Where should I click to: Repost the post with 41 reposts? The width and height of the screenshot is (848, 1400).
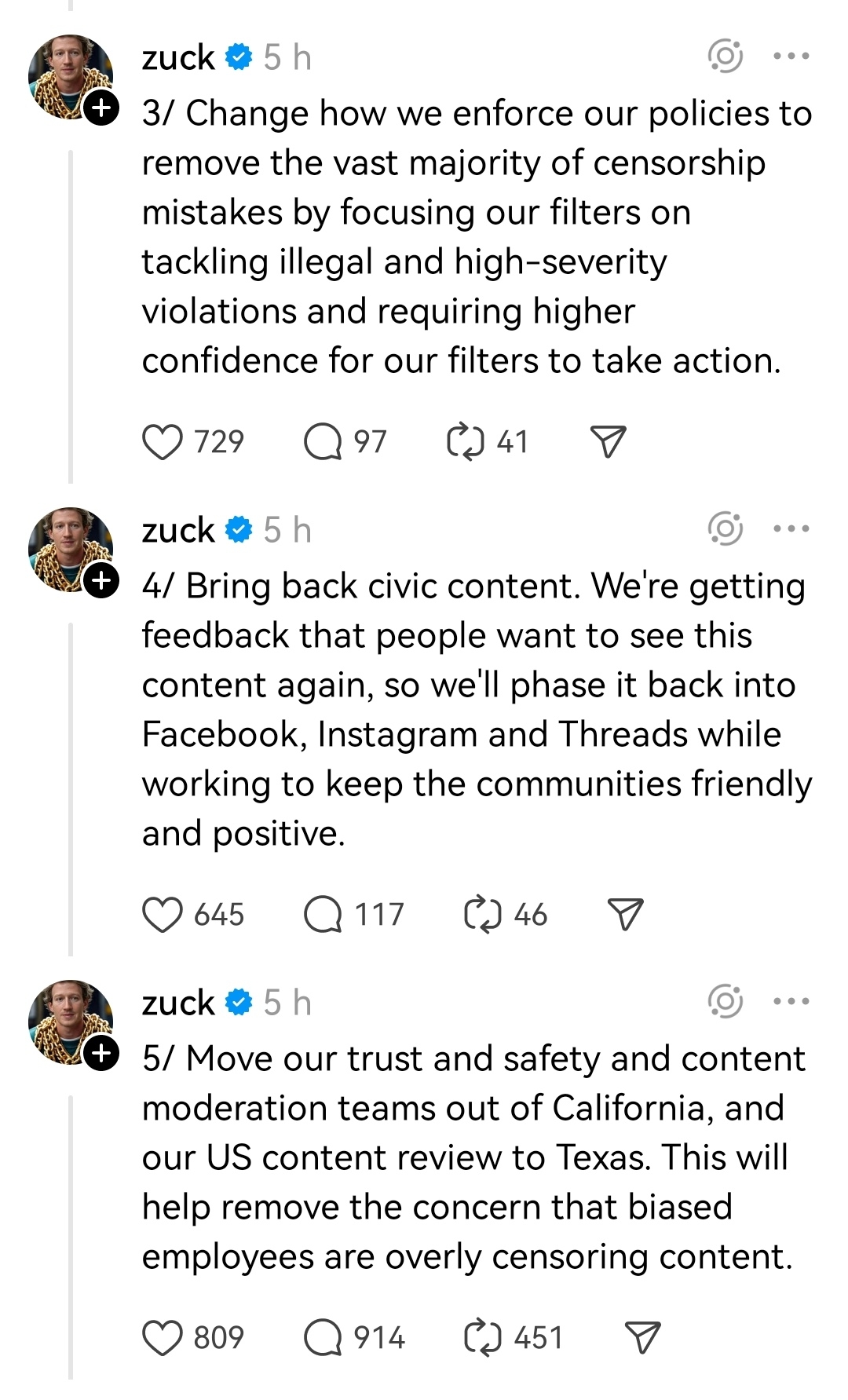[x=465, y=442]
